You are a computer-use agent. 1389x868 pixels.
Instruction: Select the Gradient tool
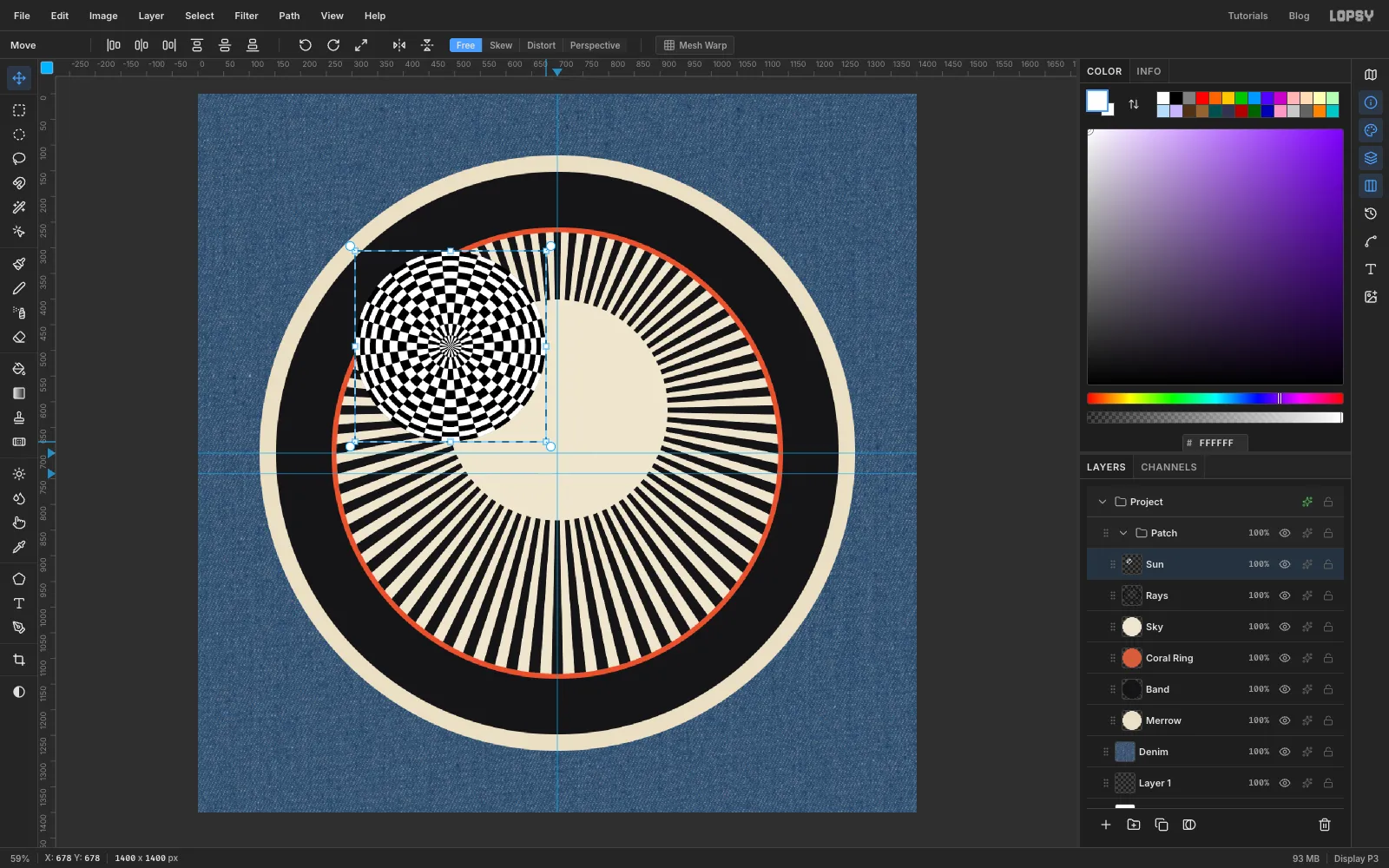(x=19, y=393)
